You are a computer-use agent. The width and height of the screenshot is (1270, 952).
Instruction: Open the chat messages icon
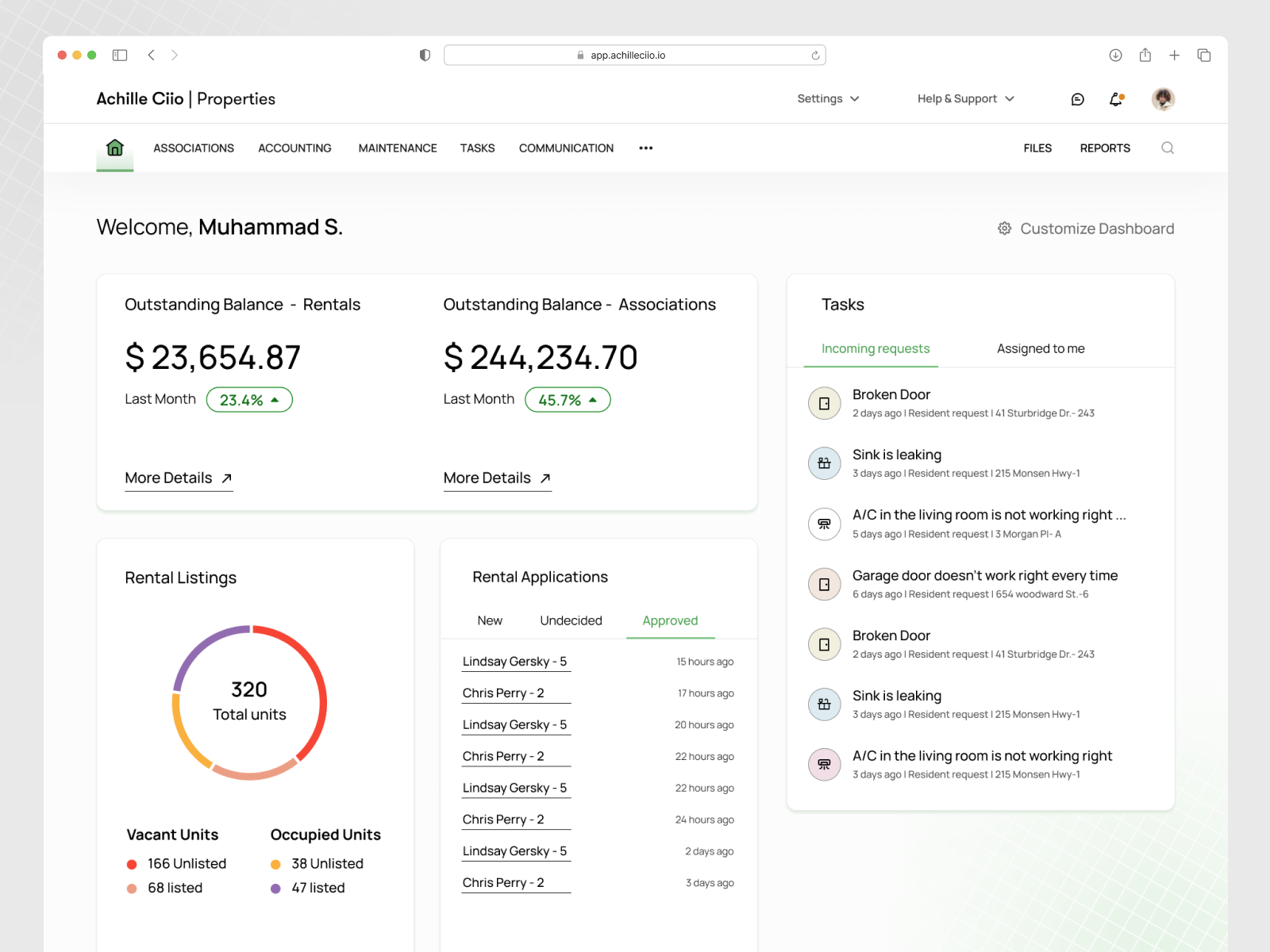click(1077, 98)
